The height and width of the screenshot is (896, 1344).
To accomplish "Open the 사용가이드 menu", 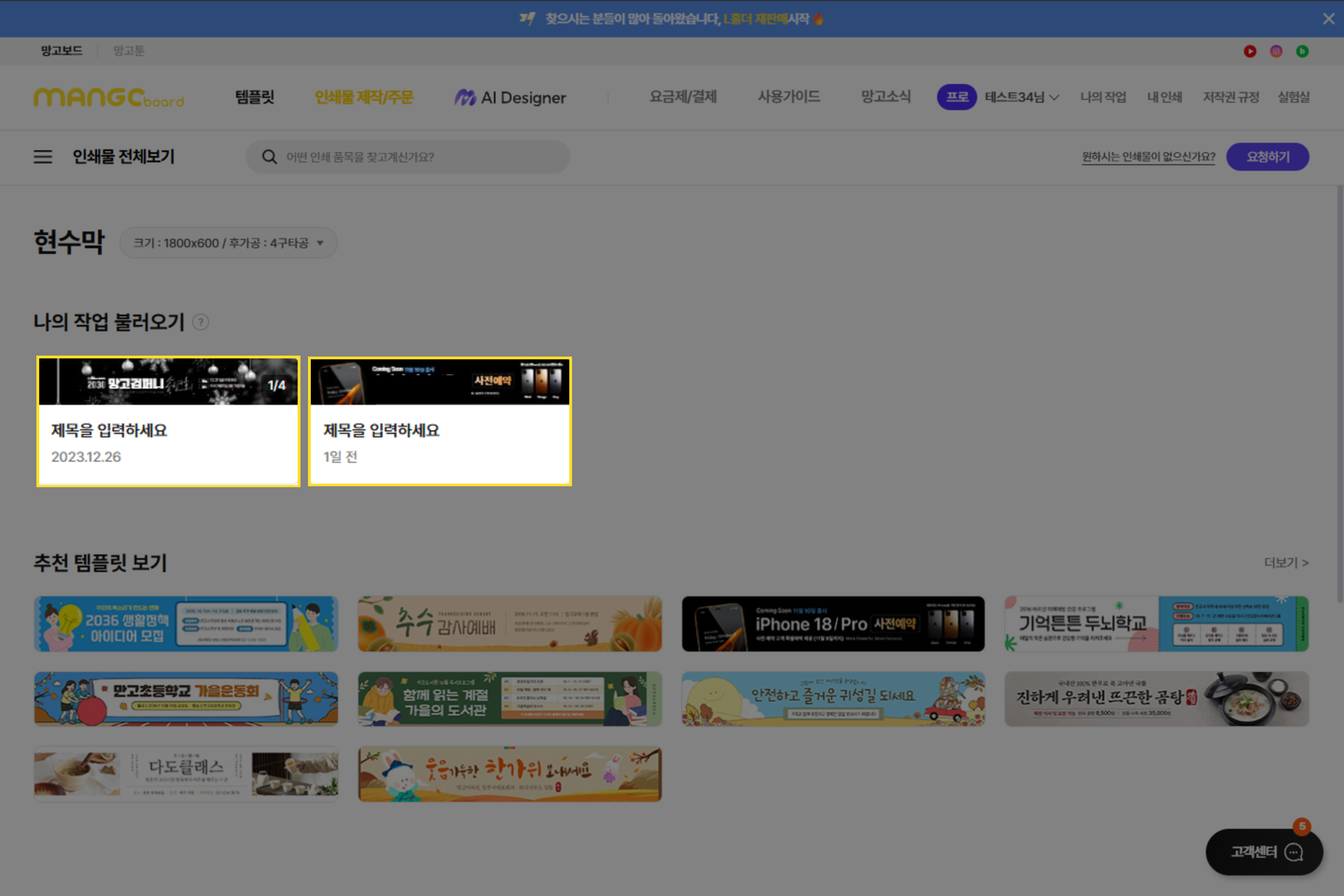I will (789, 97).
